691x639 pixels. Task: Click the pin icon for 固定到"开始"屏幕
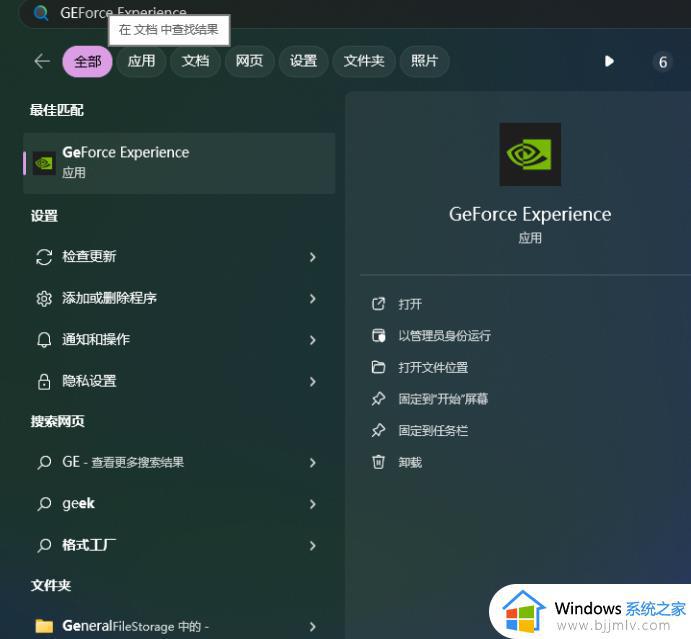(x=379, y=399)
